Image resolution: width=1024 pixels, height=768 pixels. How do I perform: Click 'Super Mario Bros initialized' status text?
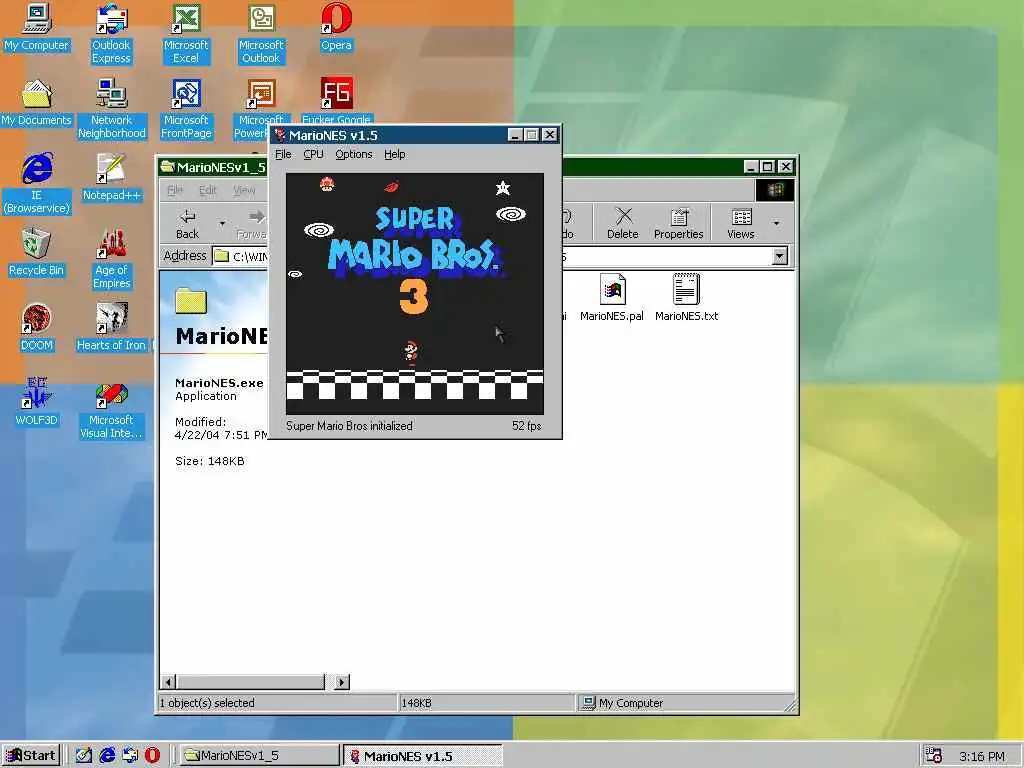[349, 426]
